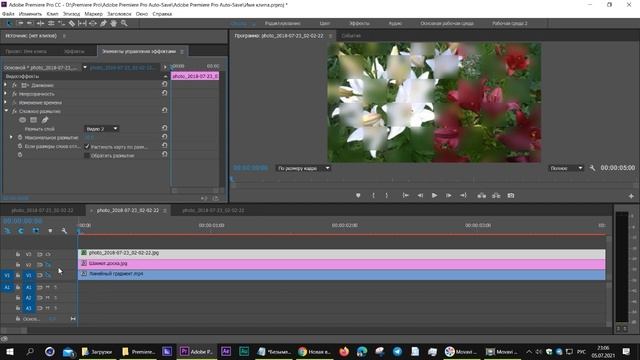Go to In point button

coord(405,196)
